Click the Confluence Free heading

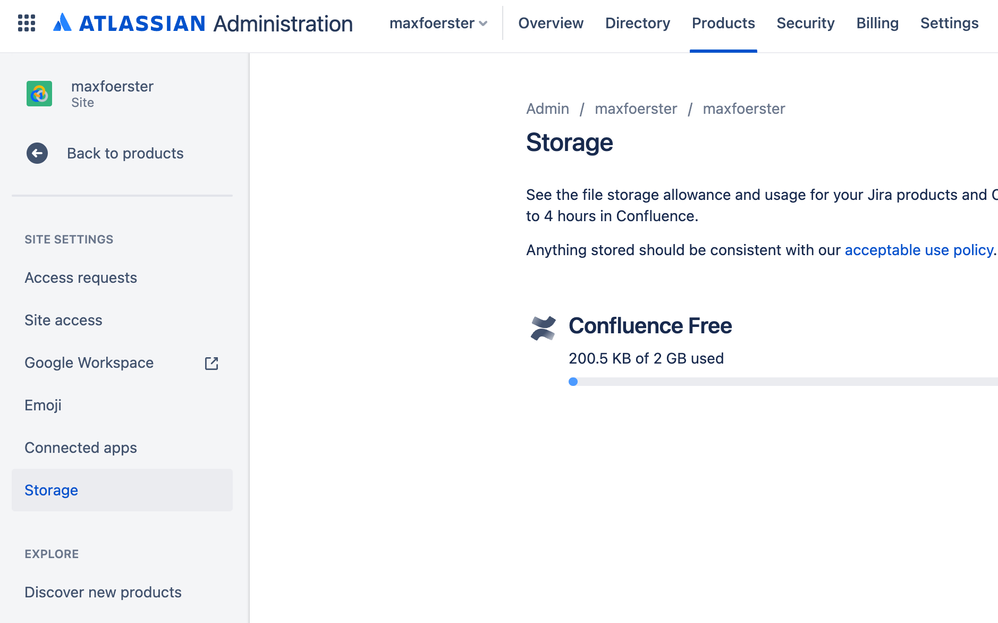[650, 326]
